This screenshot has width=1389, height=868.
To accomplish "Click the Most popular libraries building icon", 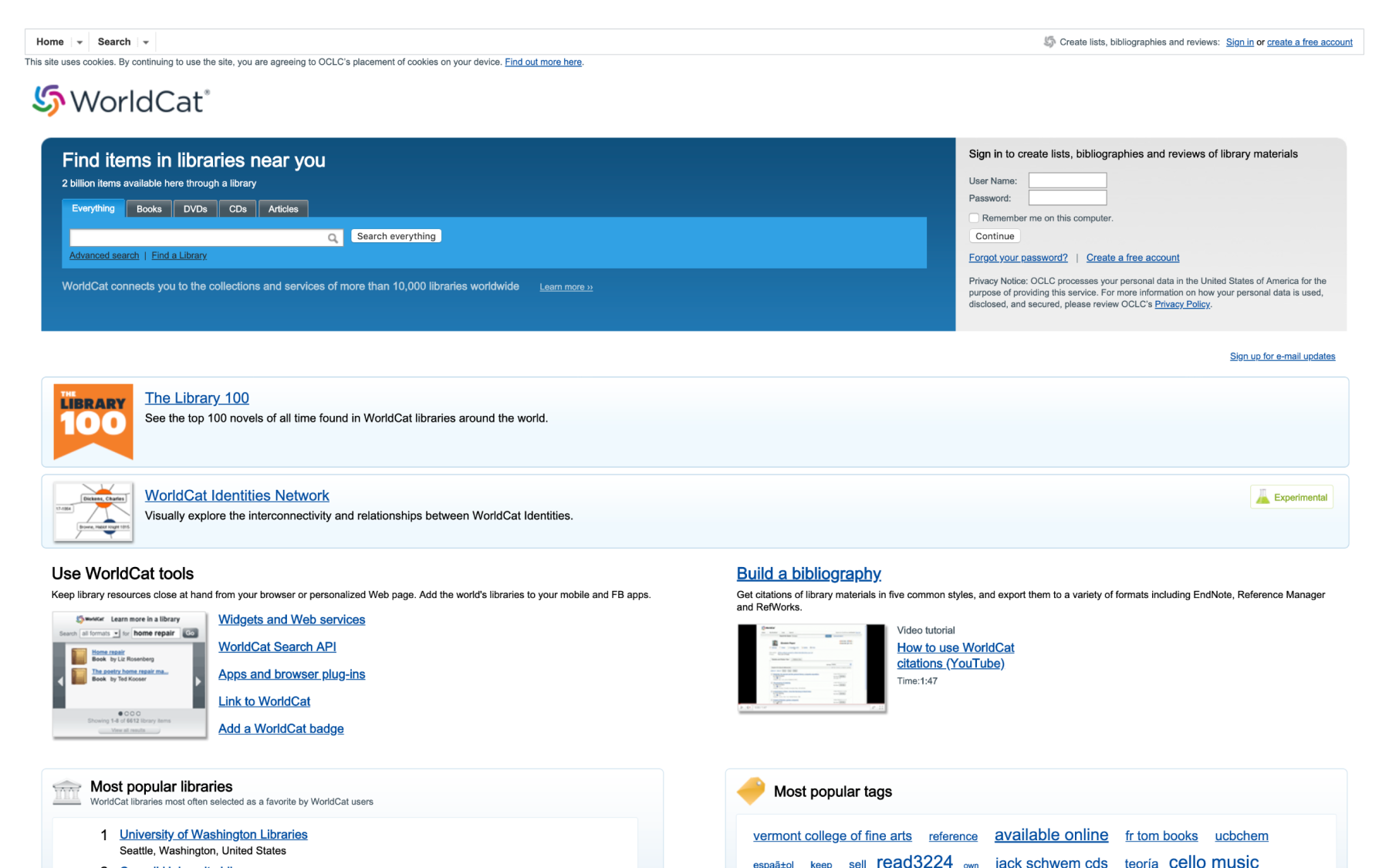I will click(67, 792).
